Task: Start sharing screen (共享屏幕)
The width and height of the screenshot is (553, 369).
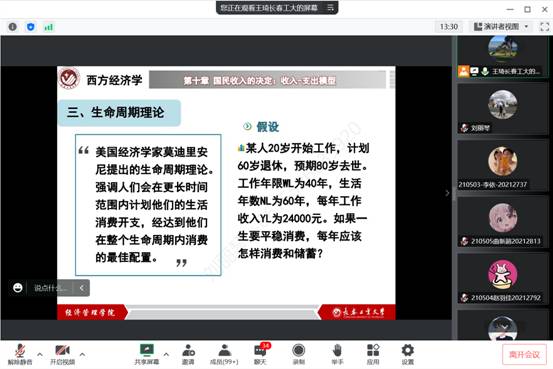Action: click(147, 355)
